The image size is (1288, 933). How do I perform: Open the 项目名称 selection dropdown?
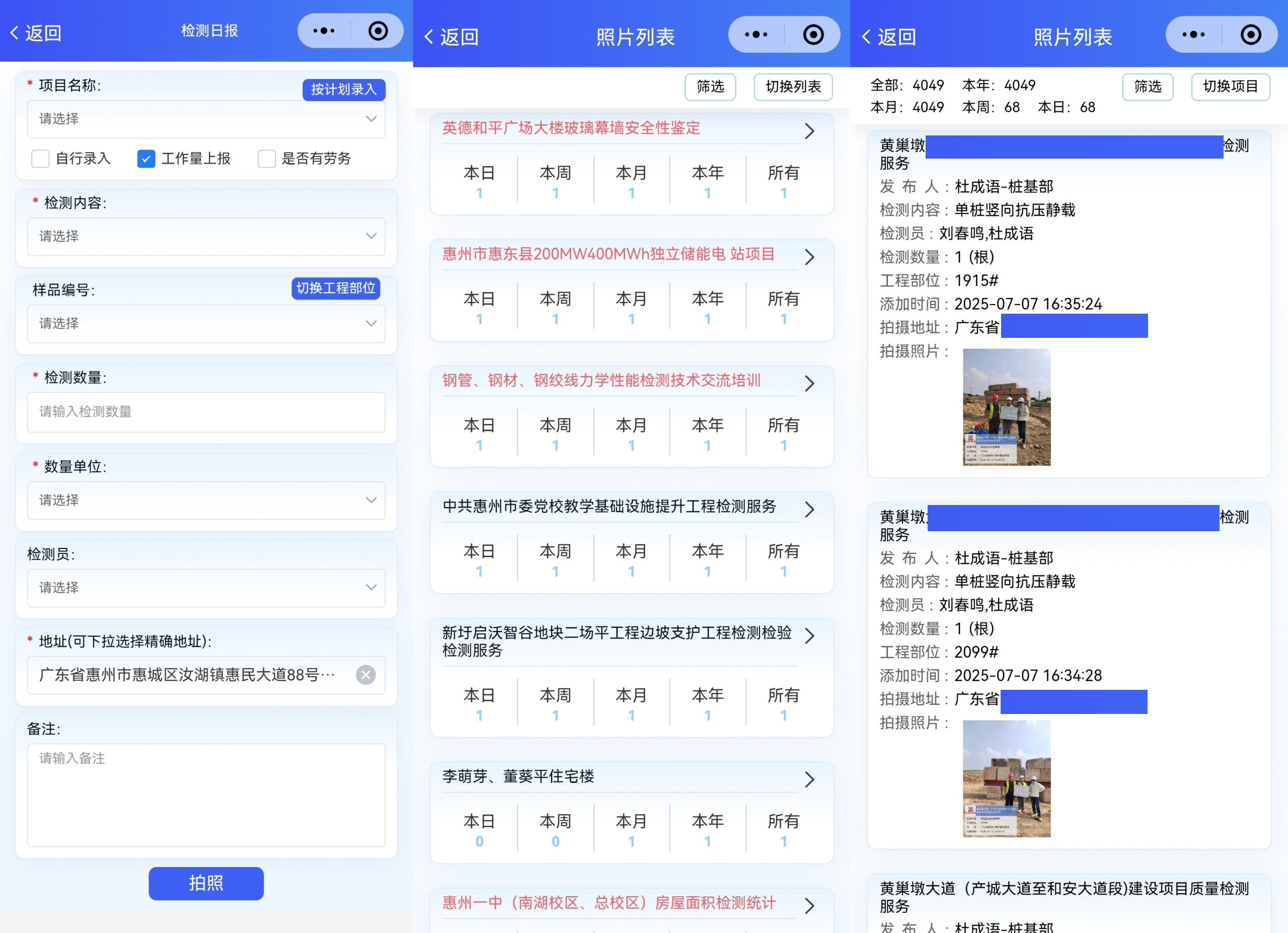[x=205, y=119]
